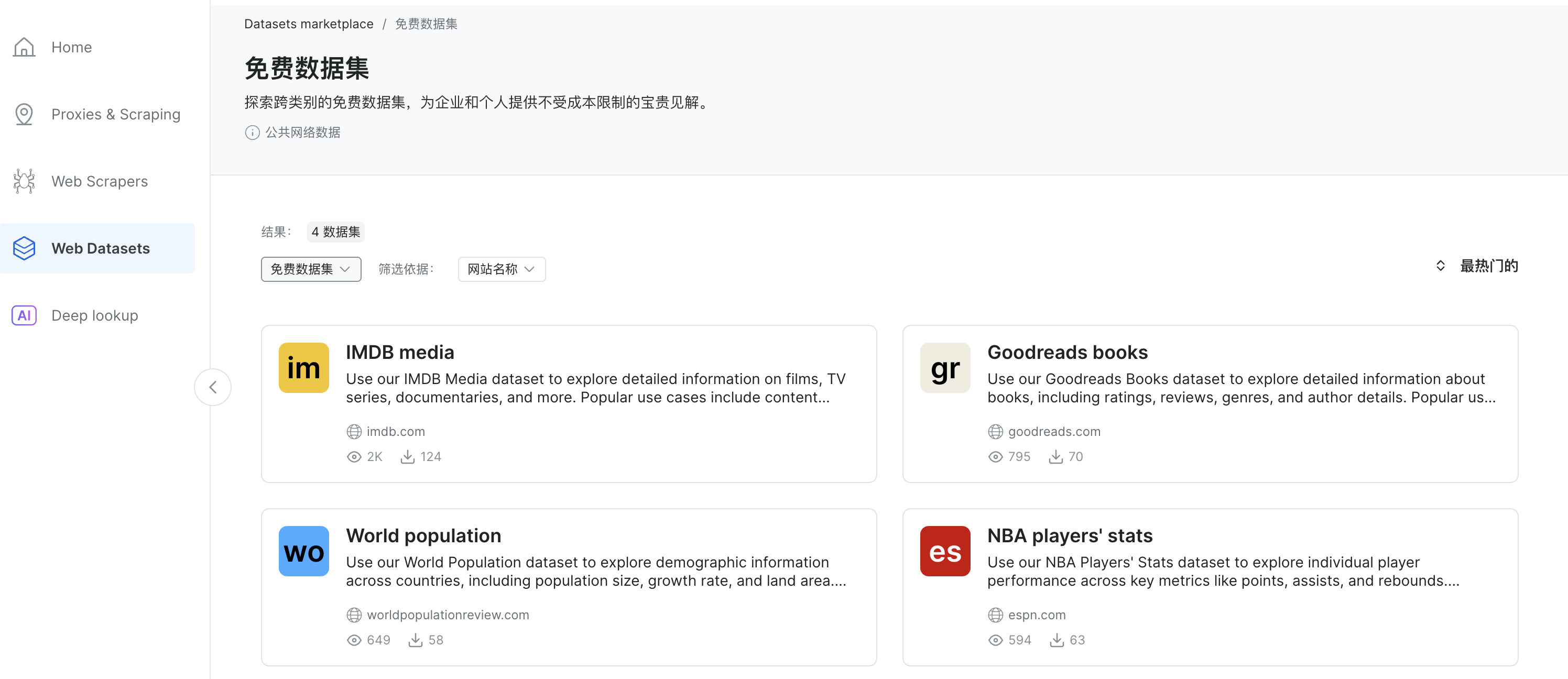
Task: Click the 免费数据集 breadcrumb item
Action: (x=426, y=24)
